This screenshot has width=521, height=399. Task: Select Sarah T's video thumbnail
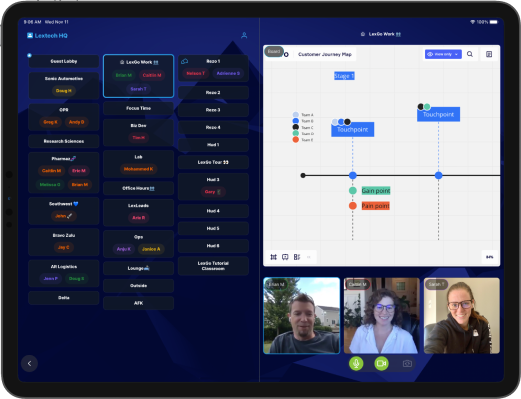[x=462, y=316]
